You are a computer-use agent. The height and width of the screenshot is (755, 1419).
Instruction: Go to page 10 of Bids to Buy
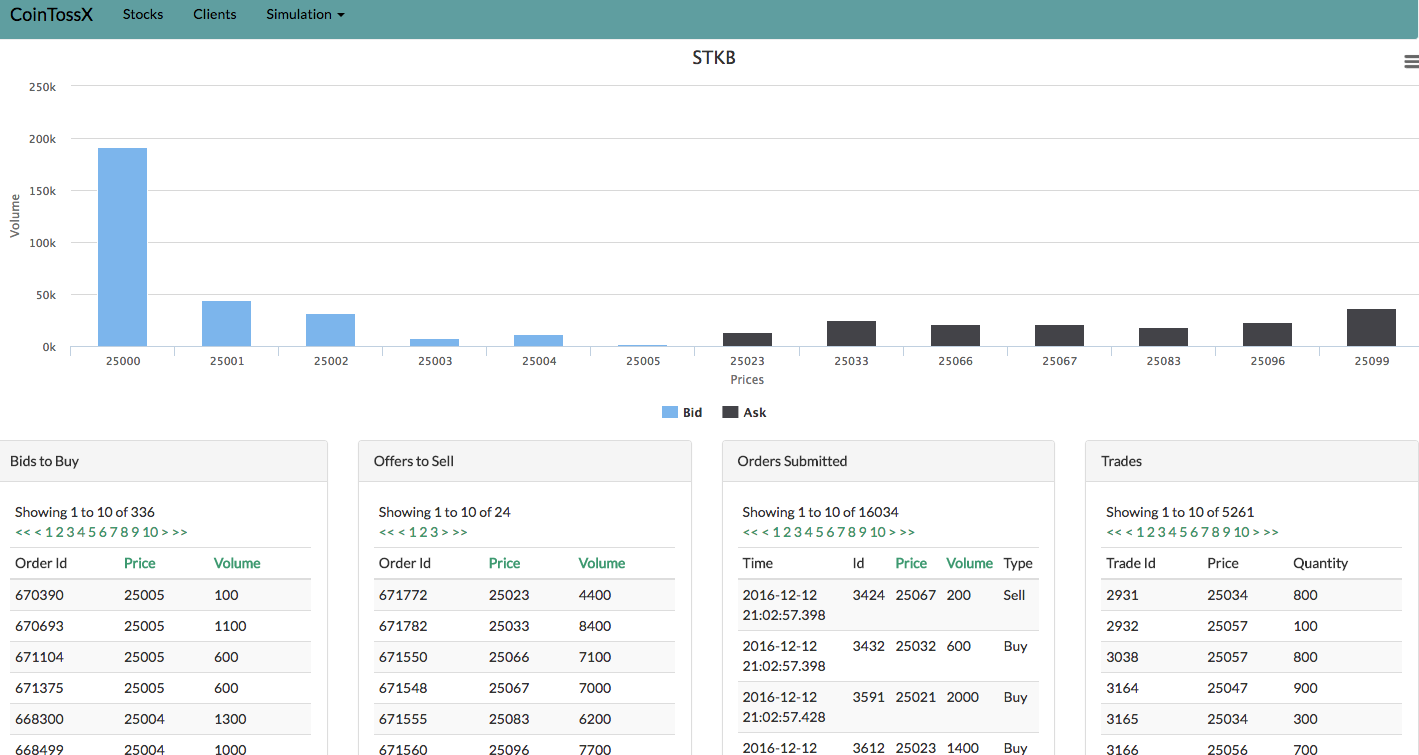(150, 532)
